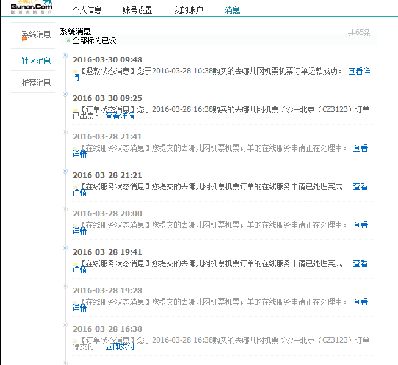Click the Qunar.com logo in the header

[31, 7]
